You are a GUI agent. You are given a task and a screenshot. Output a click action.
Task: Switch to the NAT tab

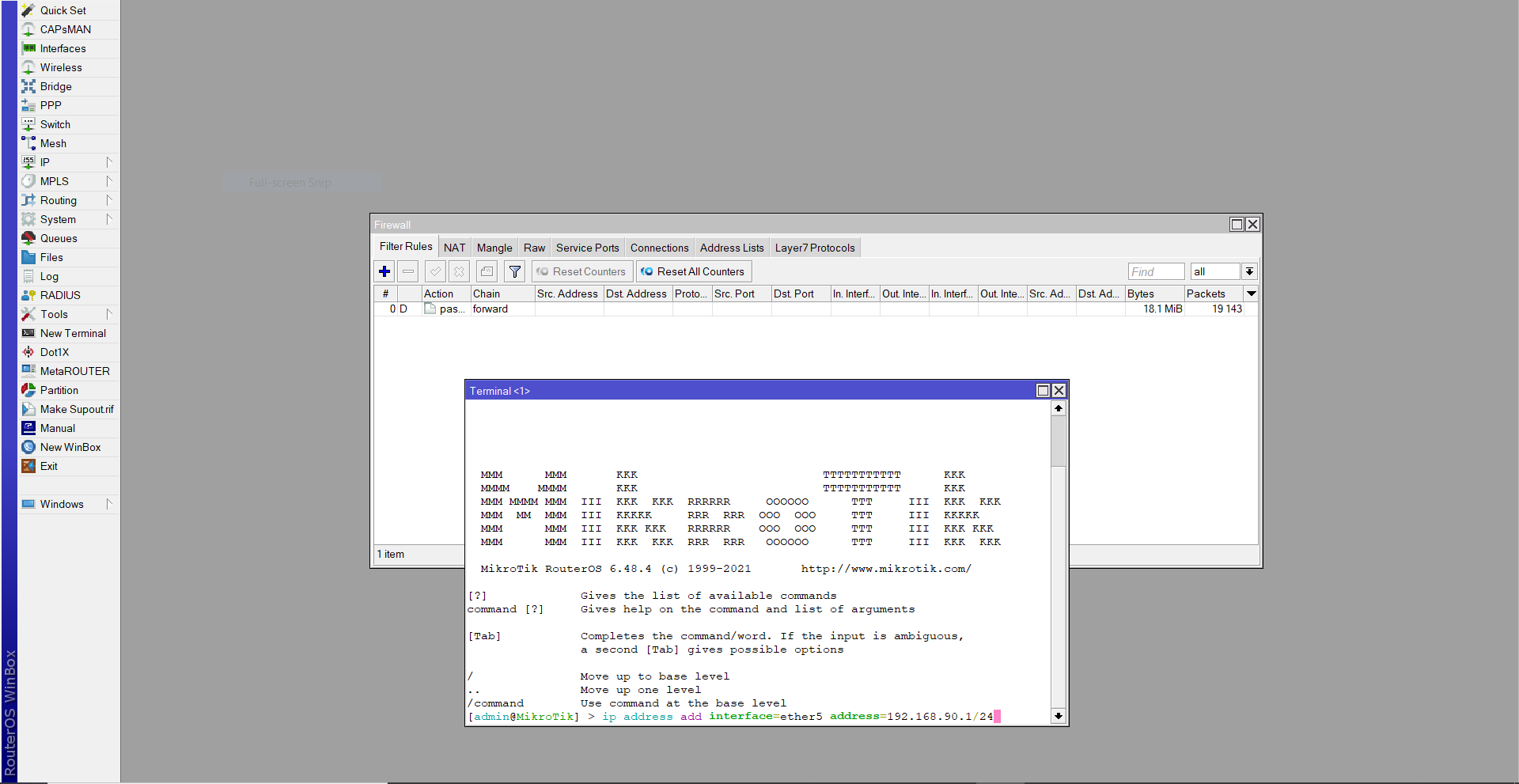[x=455, y=248]
